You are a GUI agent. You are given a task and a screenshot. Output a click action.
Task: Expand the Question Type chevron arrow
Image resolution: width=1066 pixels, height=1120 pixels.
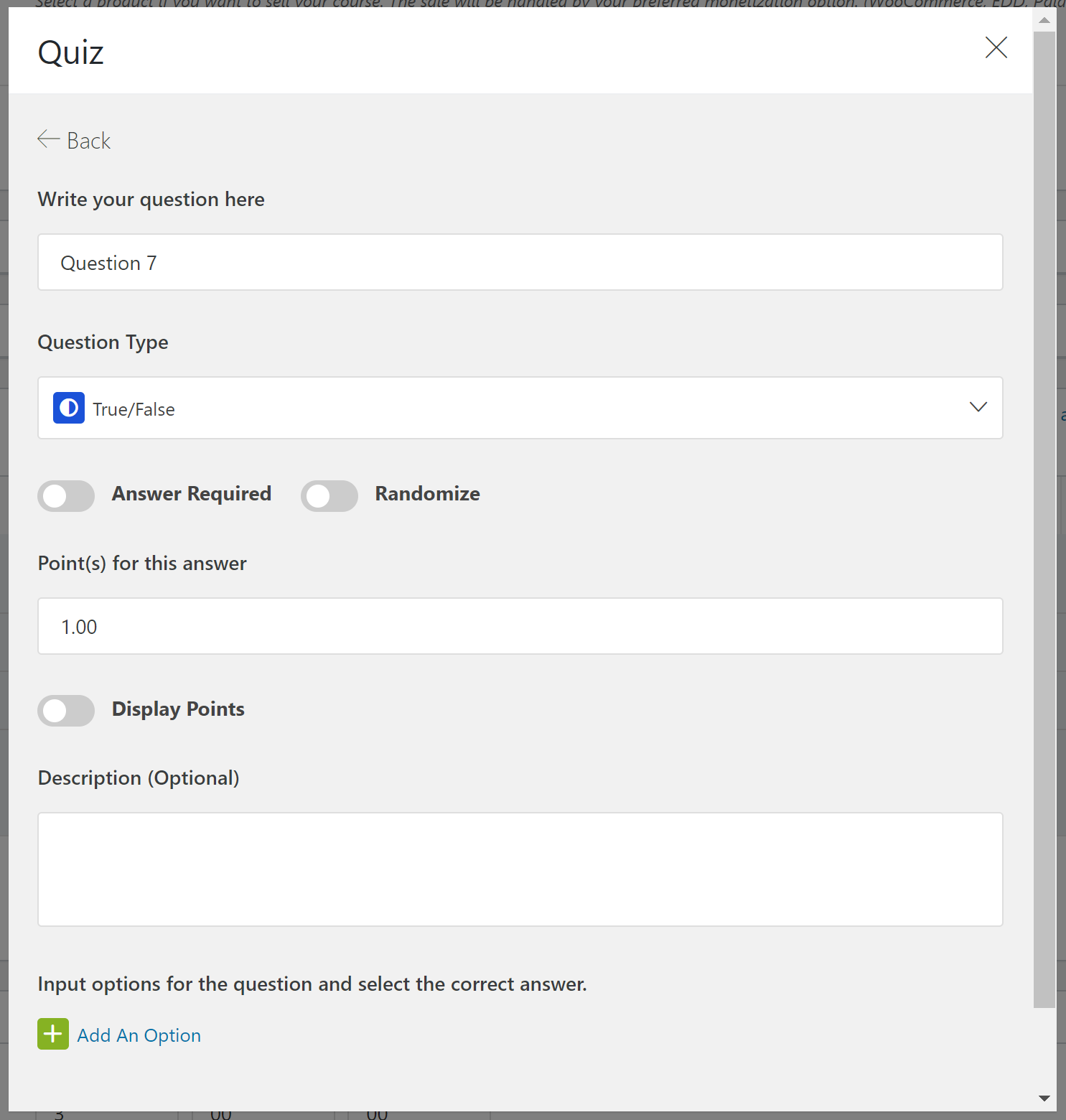[978, 407]
